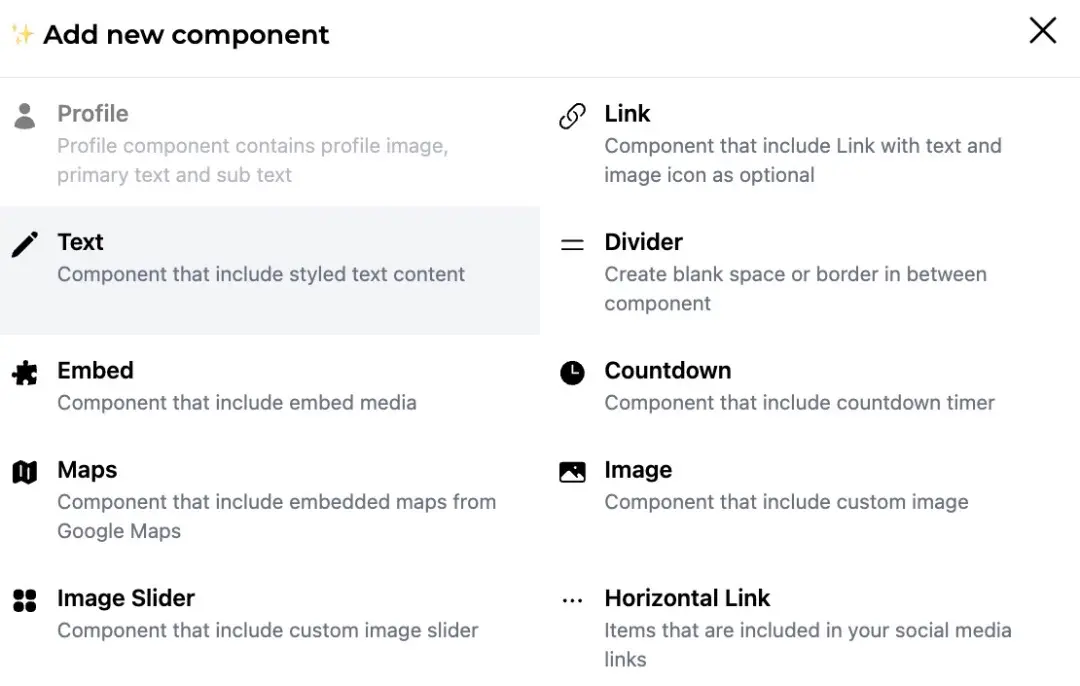Choose the Image Slider grid icon
Screen dimensions: 1080x686
click(25, 600)
